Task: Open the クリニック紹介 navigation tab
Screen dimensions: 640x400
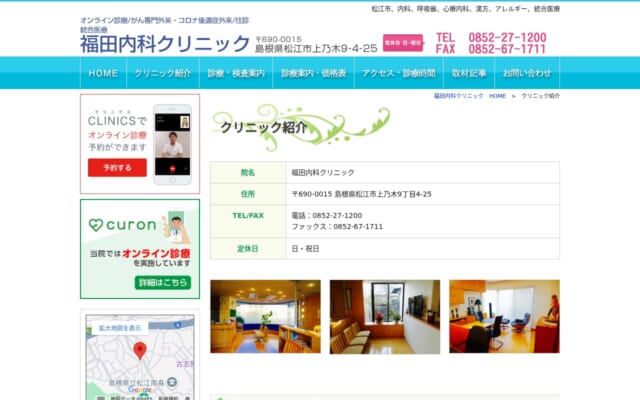Action: click(162, 73)
